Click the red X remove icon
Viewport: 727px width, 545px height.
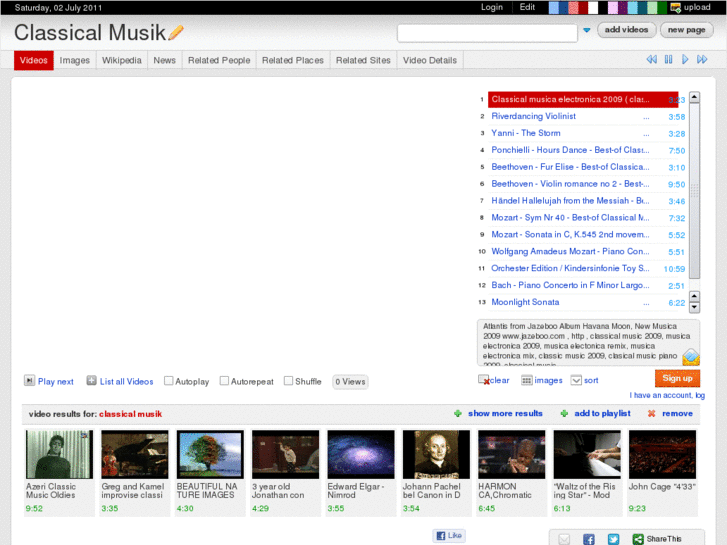click(x=651, y=413)
